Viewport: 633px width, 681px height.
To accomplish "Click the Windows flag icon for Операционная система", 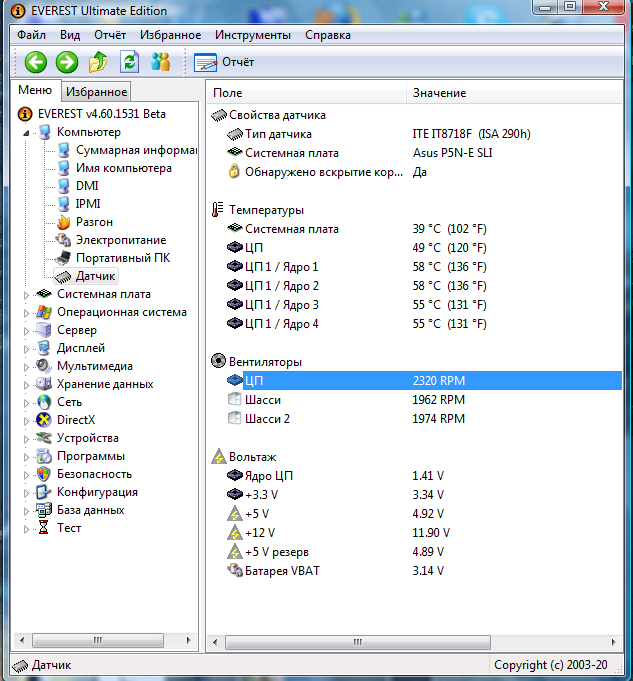I will click(x=44, y=312).
